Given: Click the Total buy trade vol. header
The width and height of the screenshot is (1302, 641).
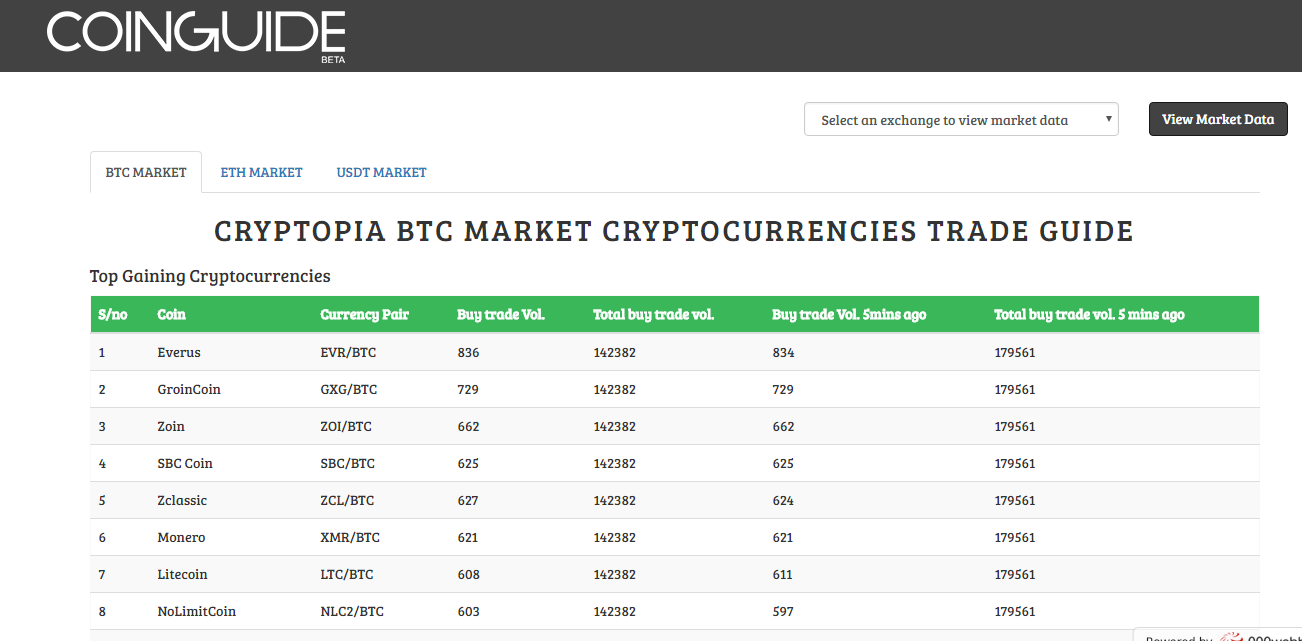Looking at the screenshot, I should [653, 314].
